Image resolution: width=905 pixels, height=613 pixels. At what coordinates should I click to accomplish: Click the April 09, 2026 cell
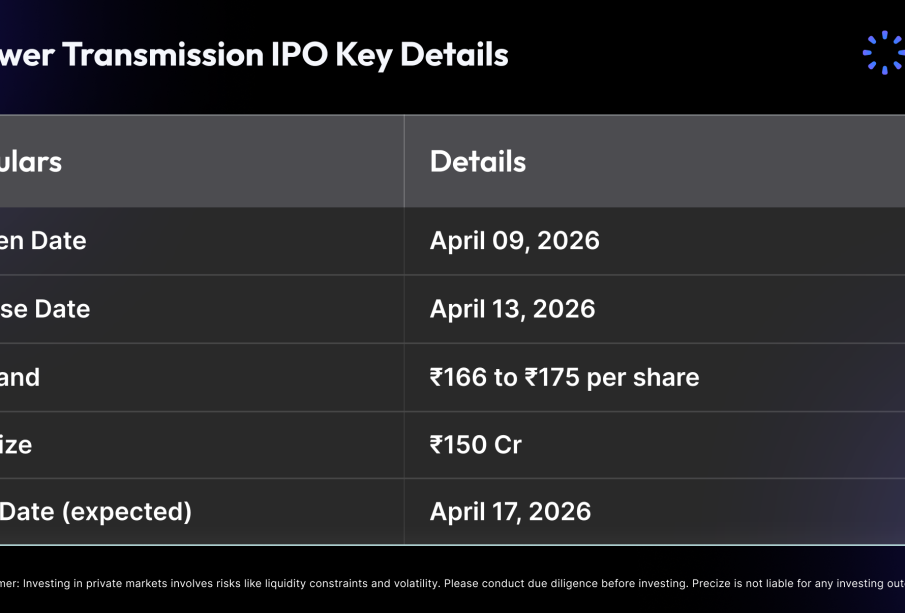point(514,241)
